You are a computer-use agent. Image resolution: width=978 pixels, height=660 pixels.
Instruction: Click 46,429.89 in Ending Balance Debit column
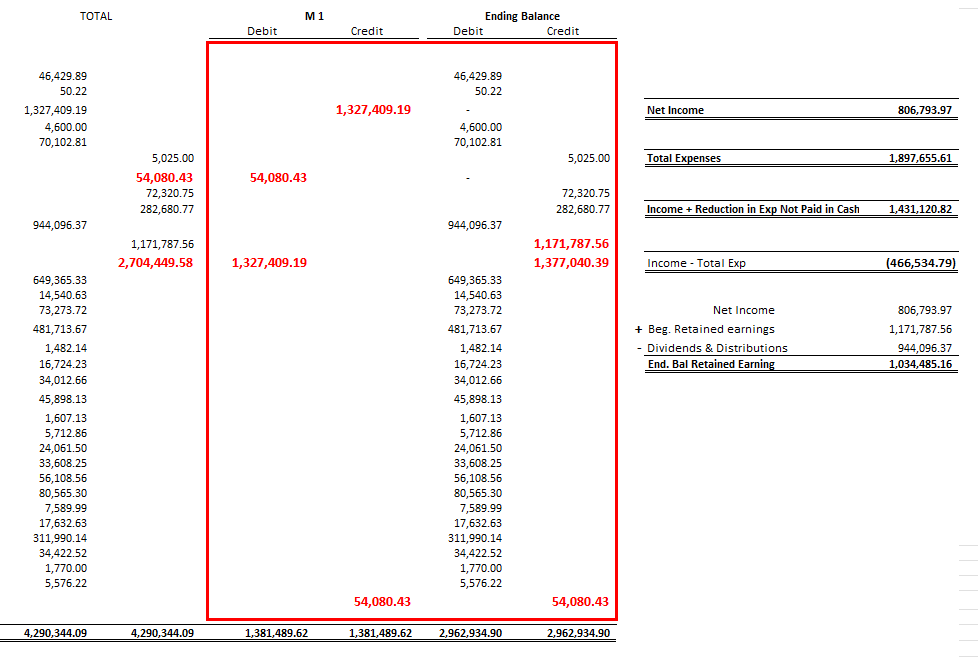click(478, 76)
